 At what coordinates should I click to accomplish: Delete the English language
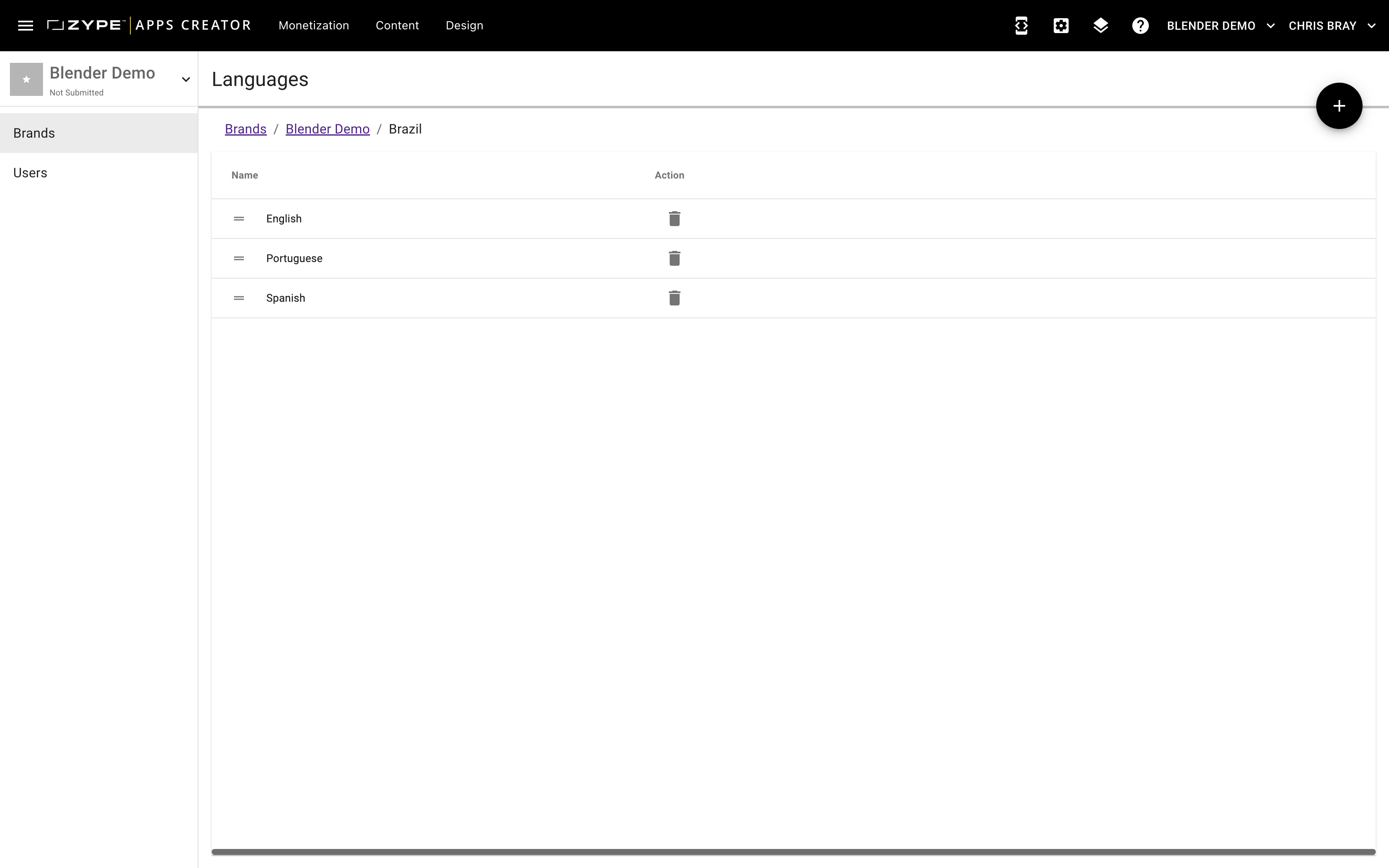click(674, 218)
